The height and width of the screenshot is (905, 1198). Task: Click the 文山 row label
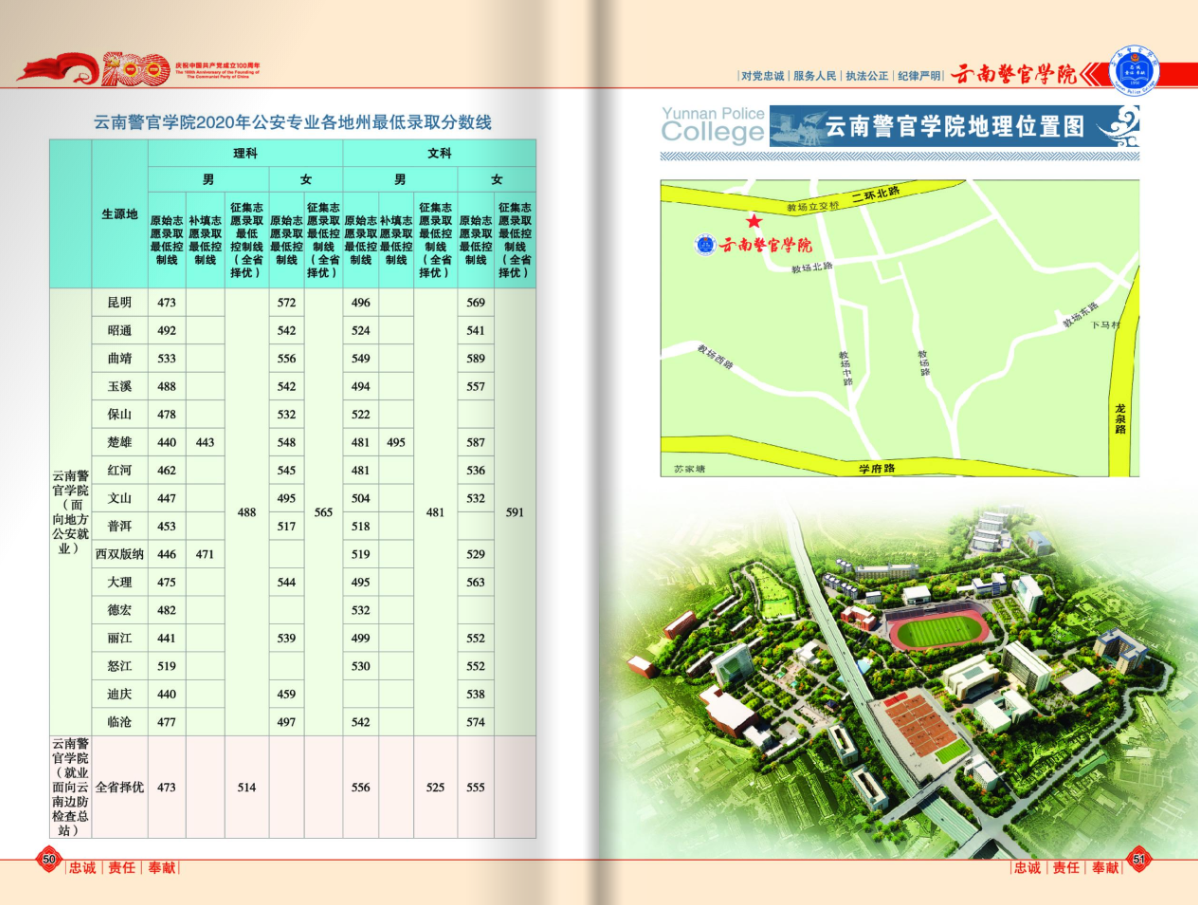[x=120, y=498]
